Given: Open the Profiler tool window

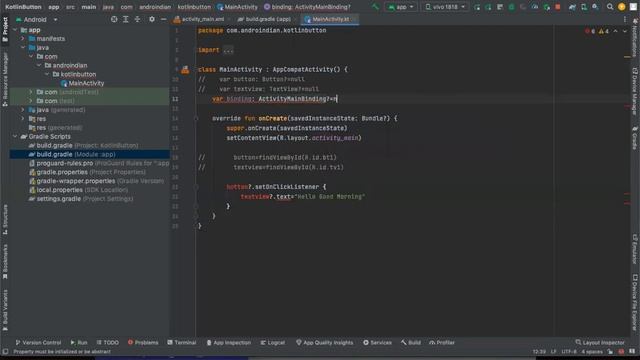Looking at the screenshot, I should click(x=442, y=342).
